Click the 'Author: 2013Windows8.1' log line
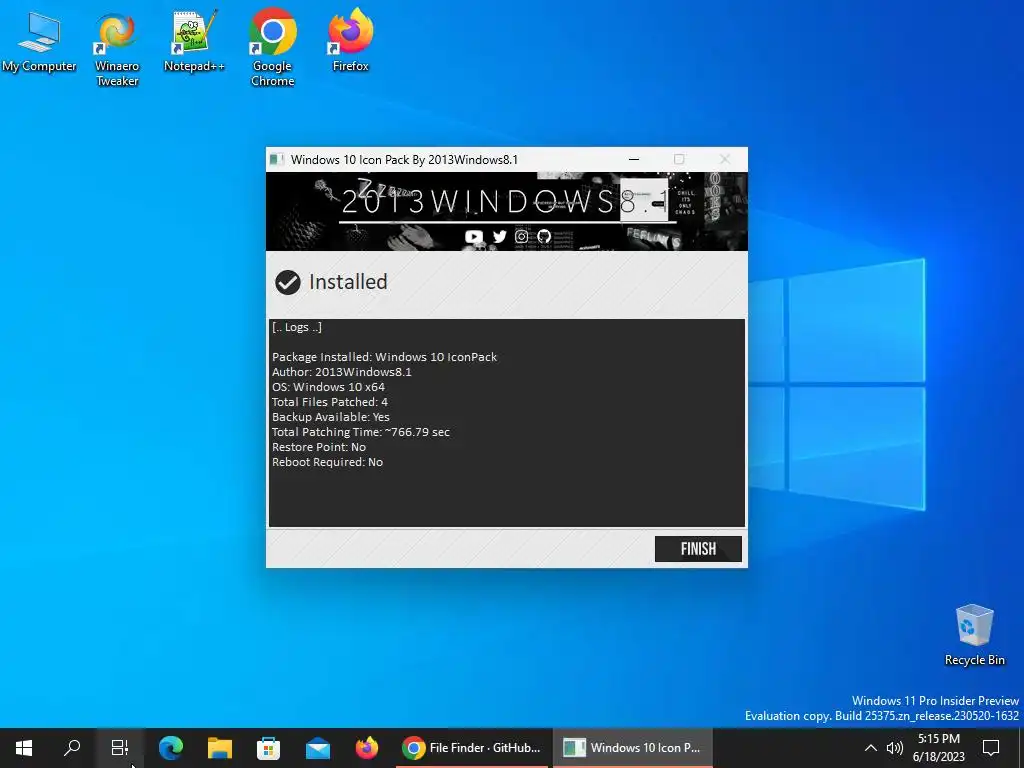1024x768 pixels. (x=342, y=372)
